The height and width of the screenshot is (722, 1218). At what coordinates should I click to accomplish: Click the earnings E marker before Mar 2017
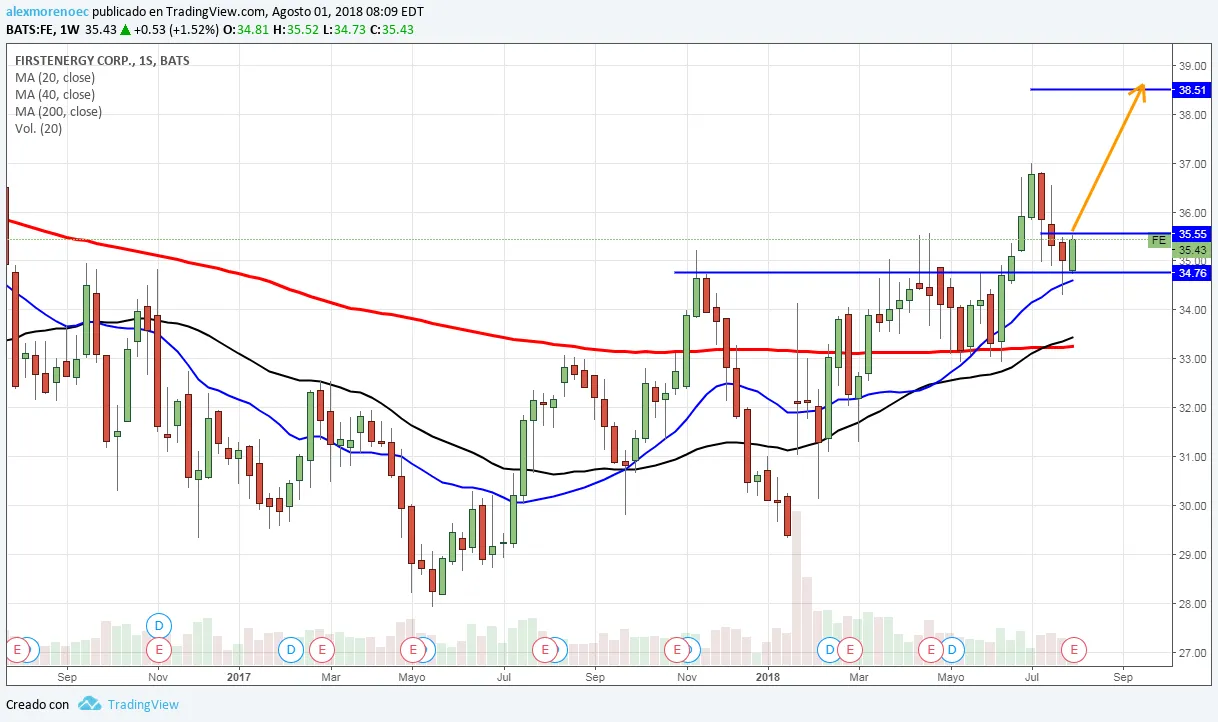(x=321, y=650)
